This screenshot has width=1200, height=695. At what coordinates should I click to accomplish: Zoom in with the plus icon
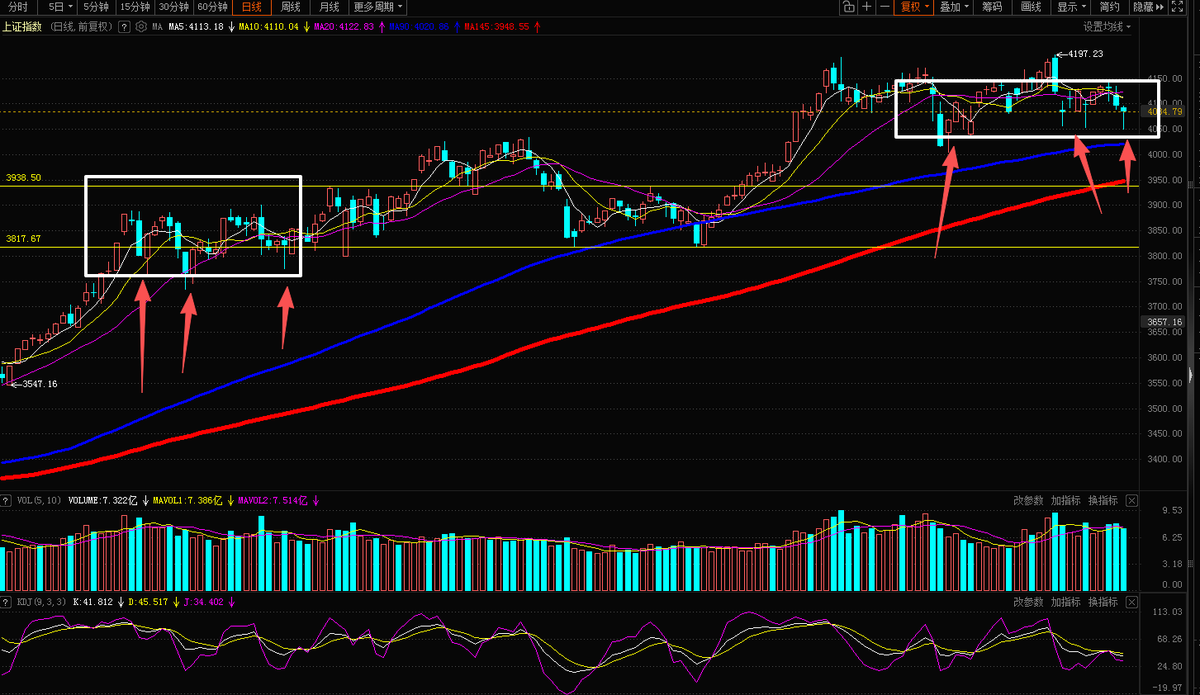[866, 7]
